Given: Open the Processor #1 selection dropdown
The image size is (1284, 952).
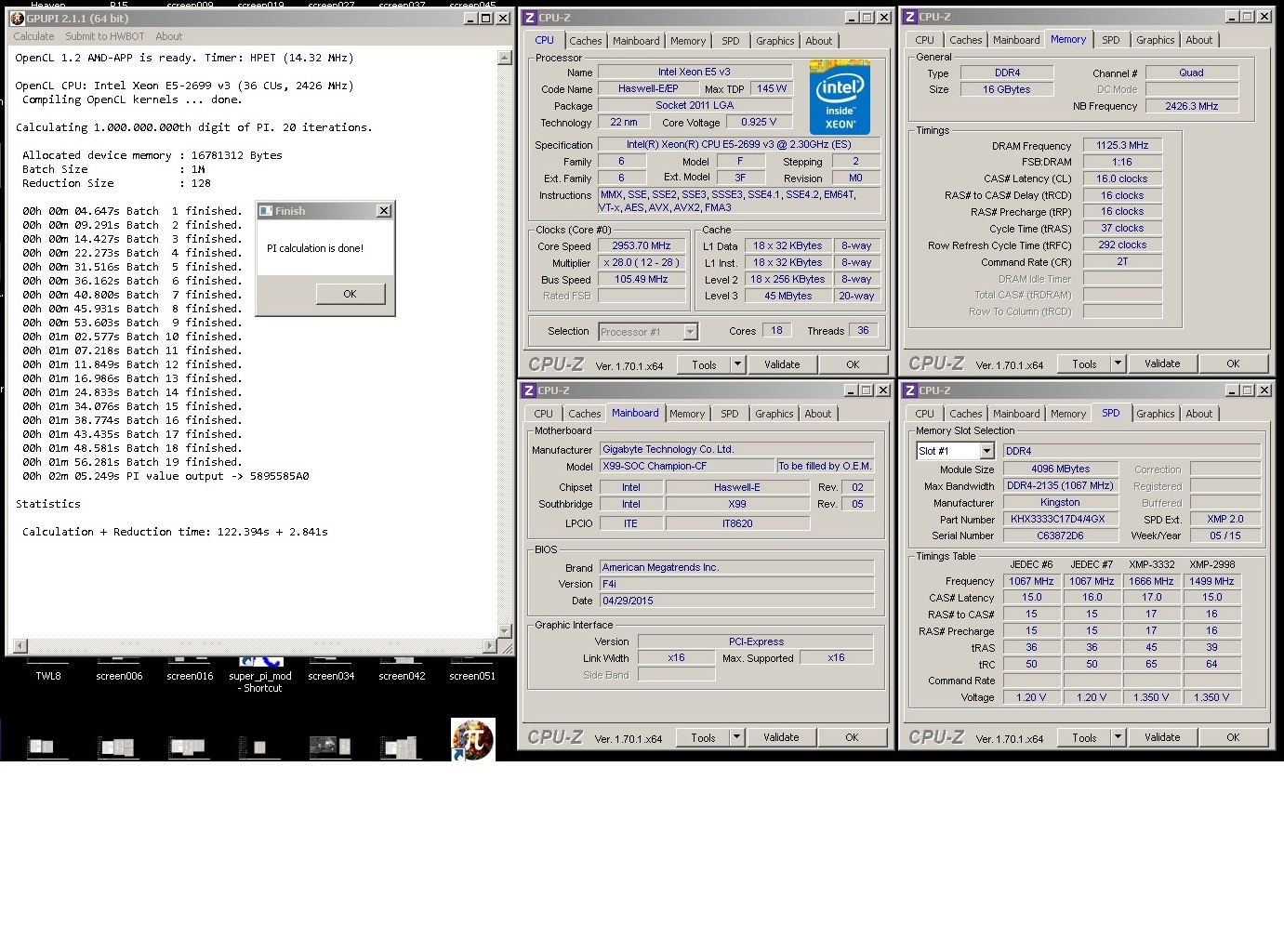Looking at the screenshot, I should tap(690, 332).
